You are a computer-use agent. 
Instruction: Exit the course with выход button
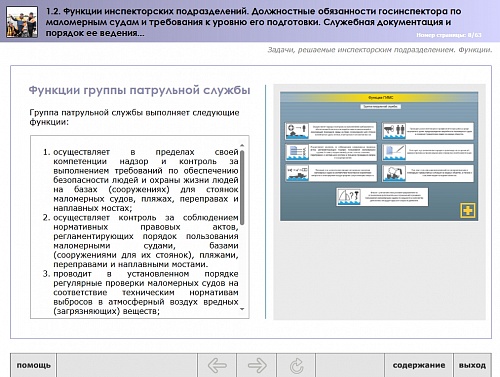[x=472, y=365]
